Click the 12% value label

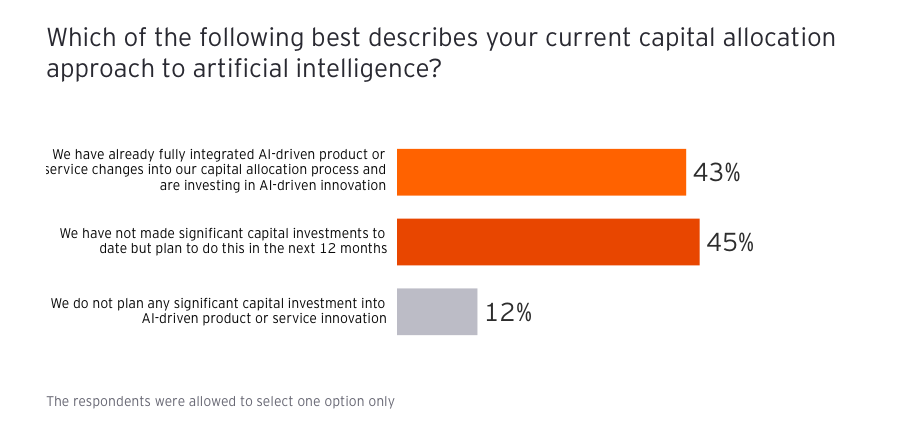point(508,312)
